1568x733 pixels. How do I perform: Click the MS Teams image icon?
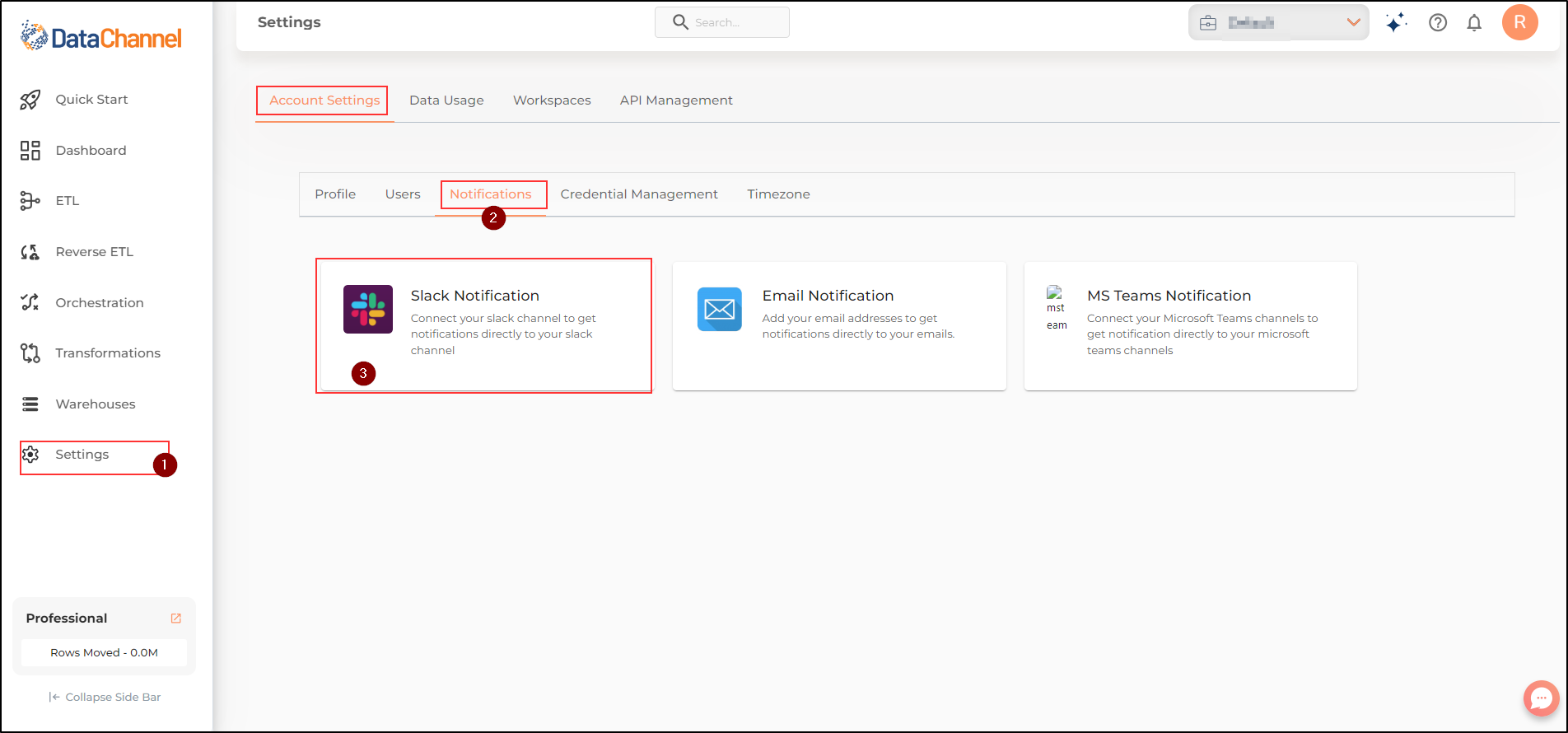1057,308
